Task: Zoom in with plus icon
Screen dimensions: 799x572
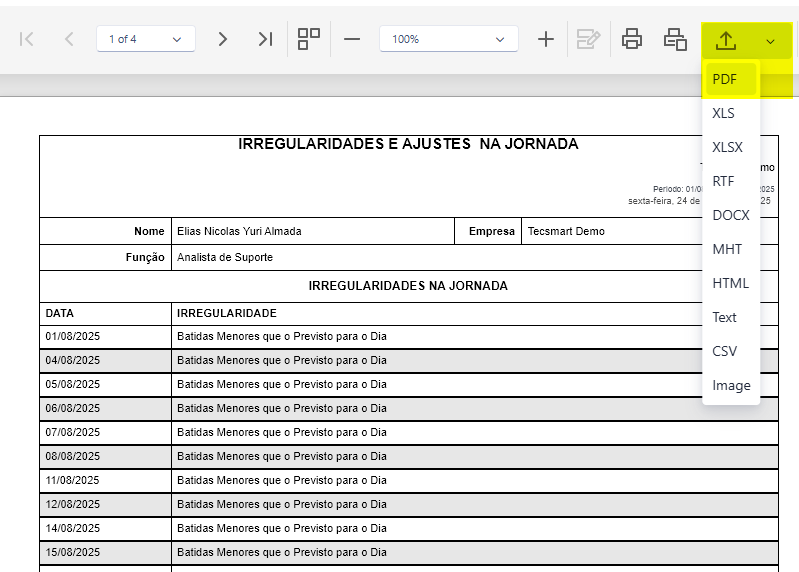Action: [x=546, y=39]
